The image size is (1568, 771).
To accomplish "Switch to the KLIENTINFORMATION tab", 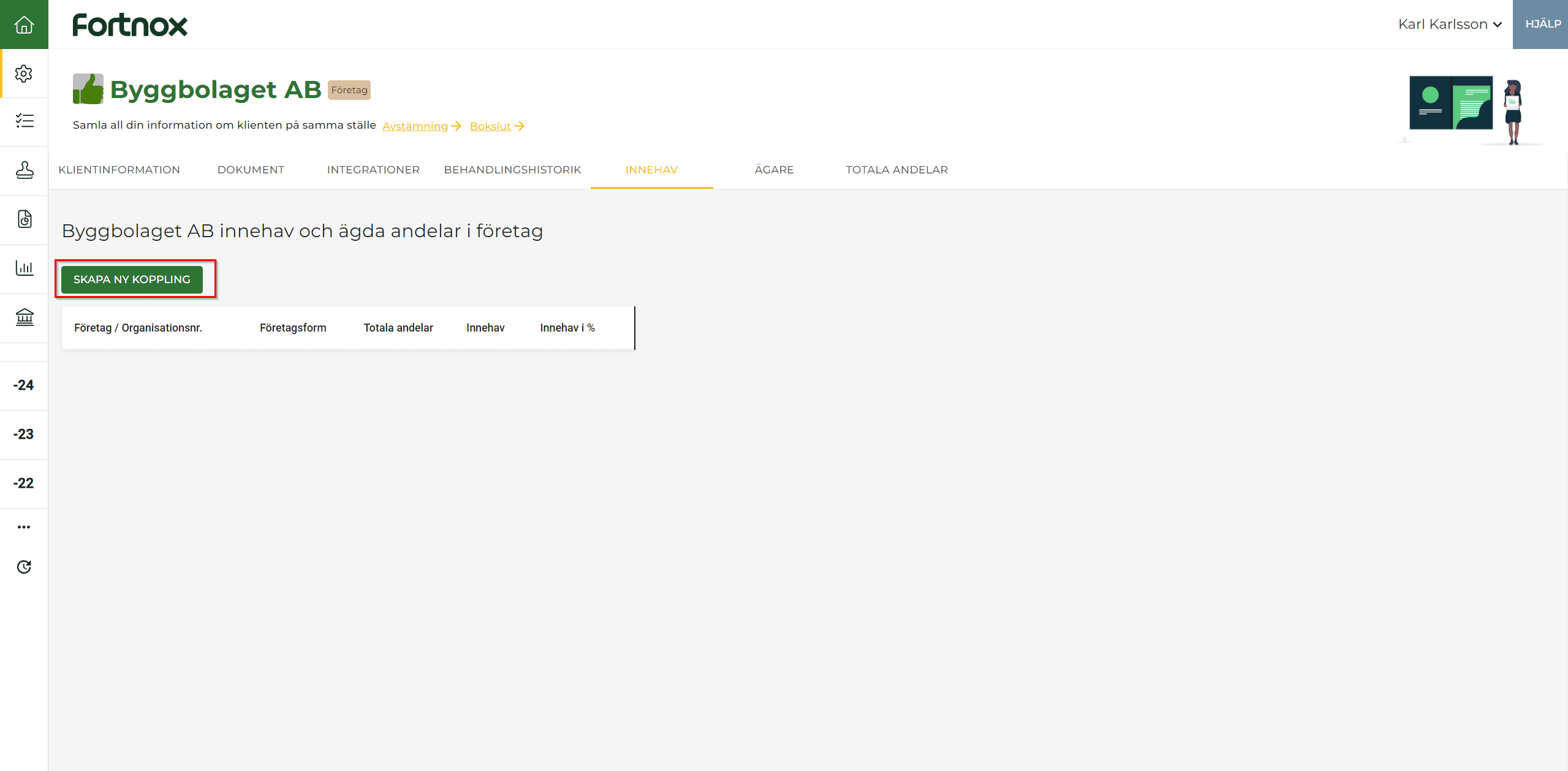I will [119, 170].
